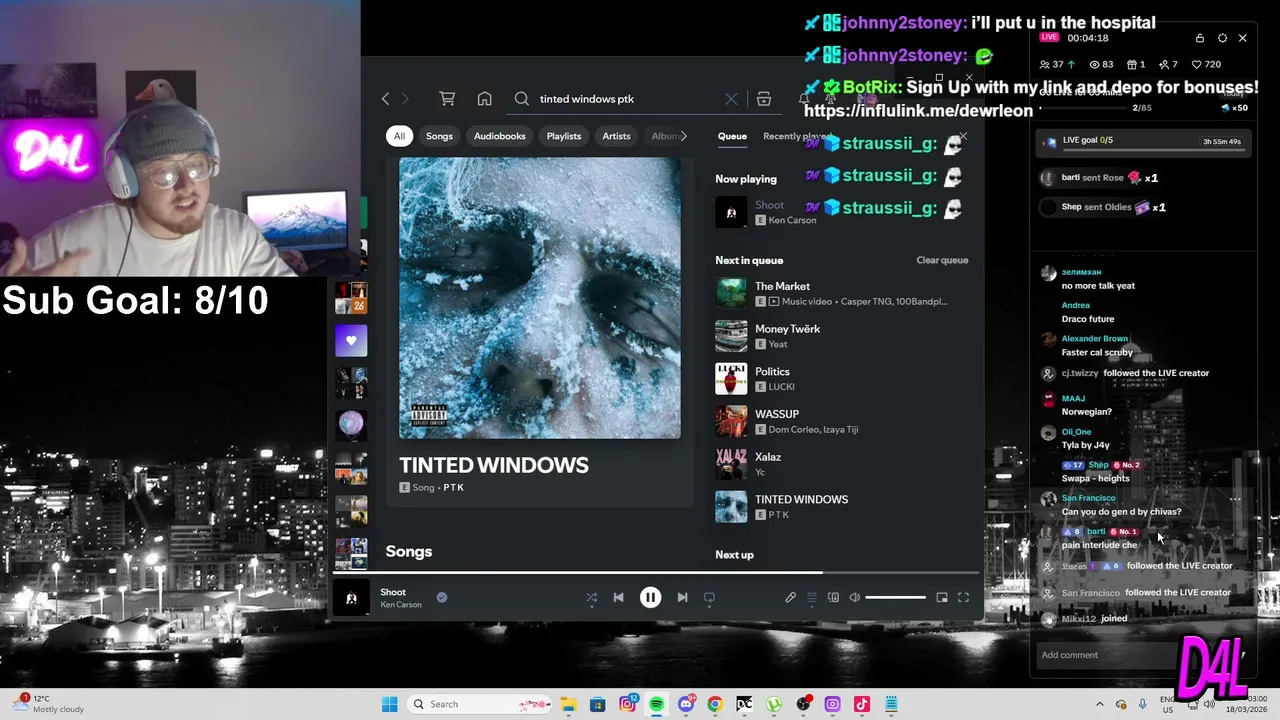Screen dimensions: 1280x720
Task: Open Discord from the taskbar
Action: pos(686,704)
